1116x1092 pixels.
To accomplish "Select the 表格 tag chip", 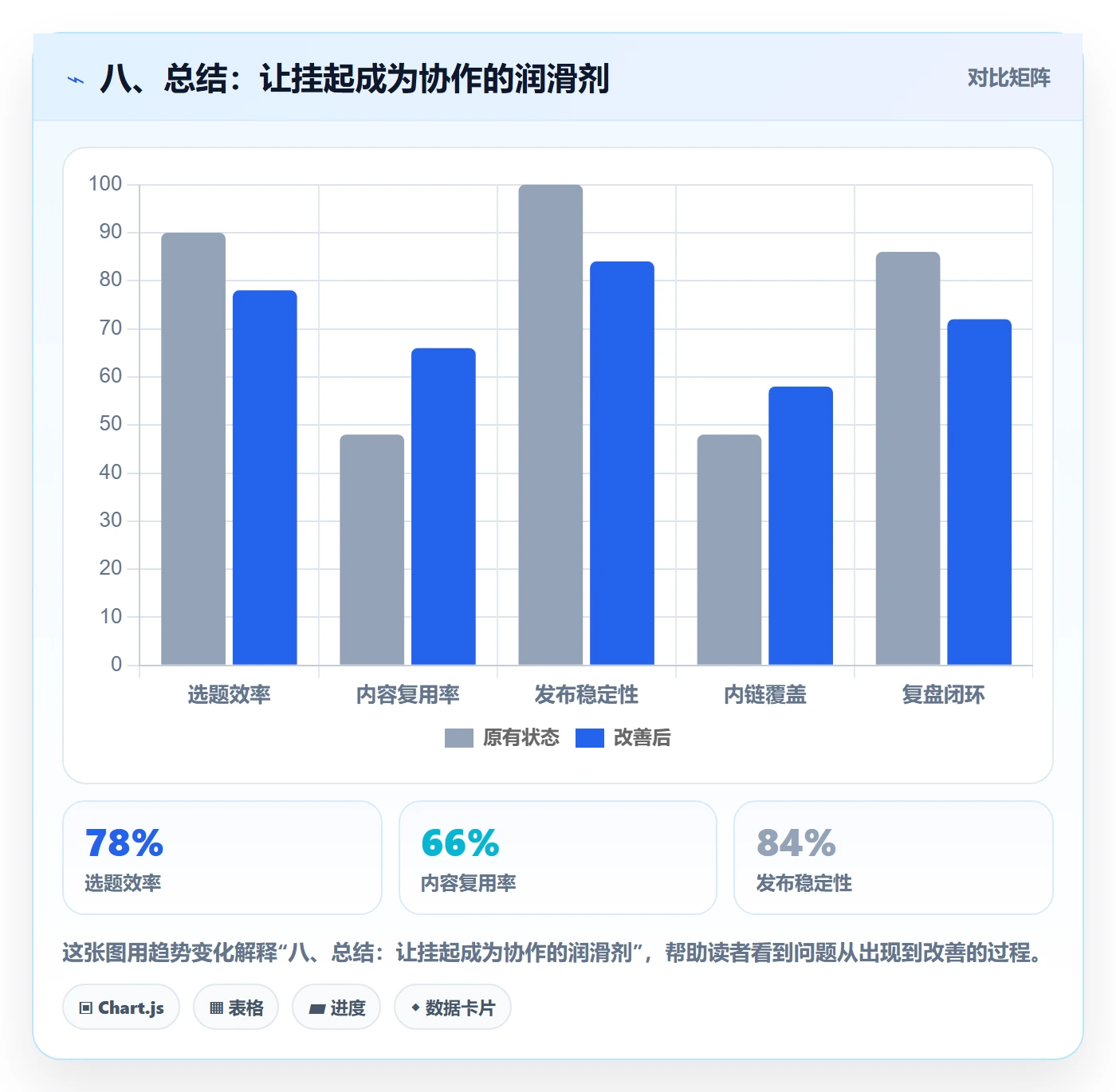I will pyautogui.click(x=236, y=1008).
